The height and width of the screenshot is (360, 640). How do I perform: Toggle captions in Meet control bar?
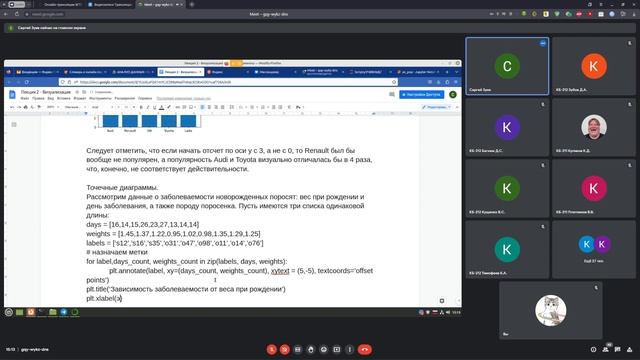point(298,349)
